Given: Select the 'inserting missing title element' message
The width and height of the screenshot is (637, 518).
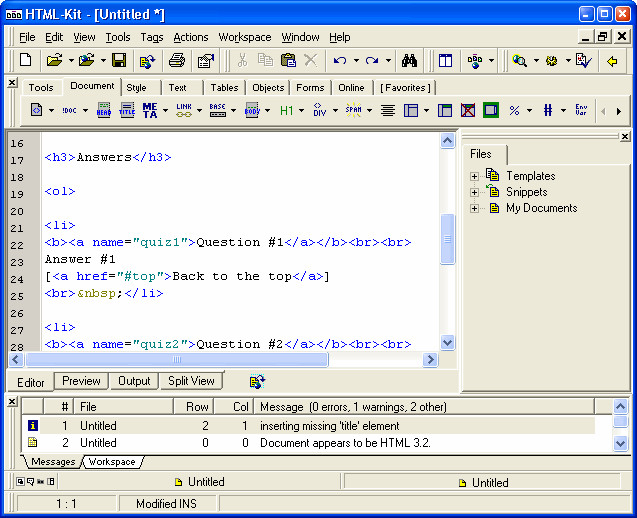Looking at the screenshot, I should tap(308, 426).
